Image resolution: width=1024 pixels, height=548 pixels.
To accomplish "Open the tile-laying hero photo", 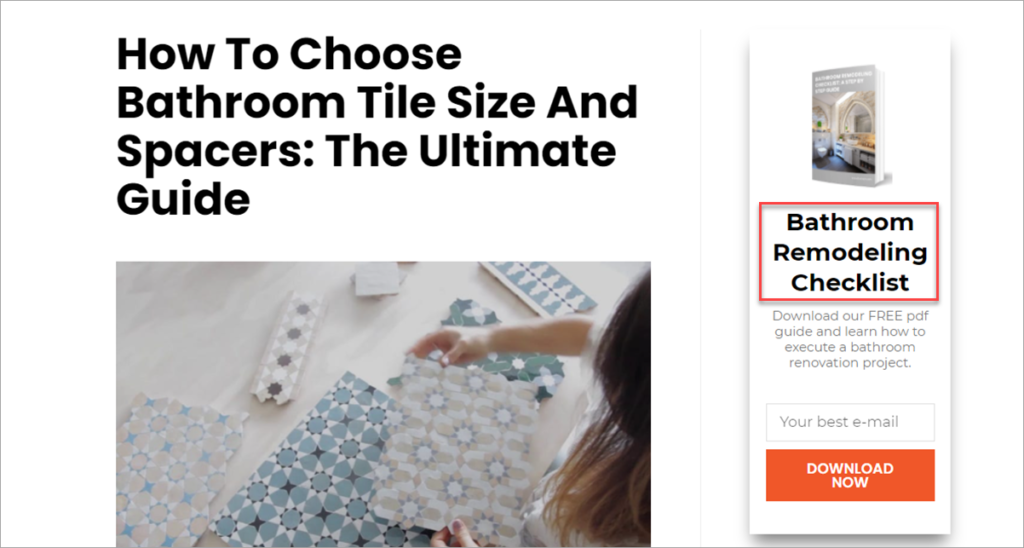I will pyautogui.click(x=383, y=404).
